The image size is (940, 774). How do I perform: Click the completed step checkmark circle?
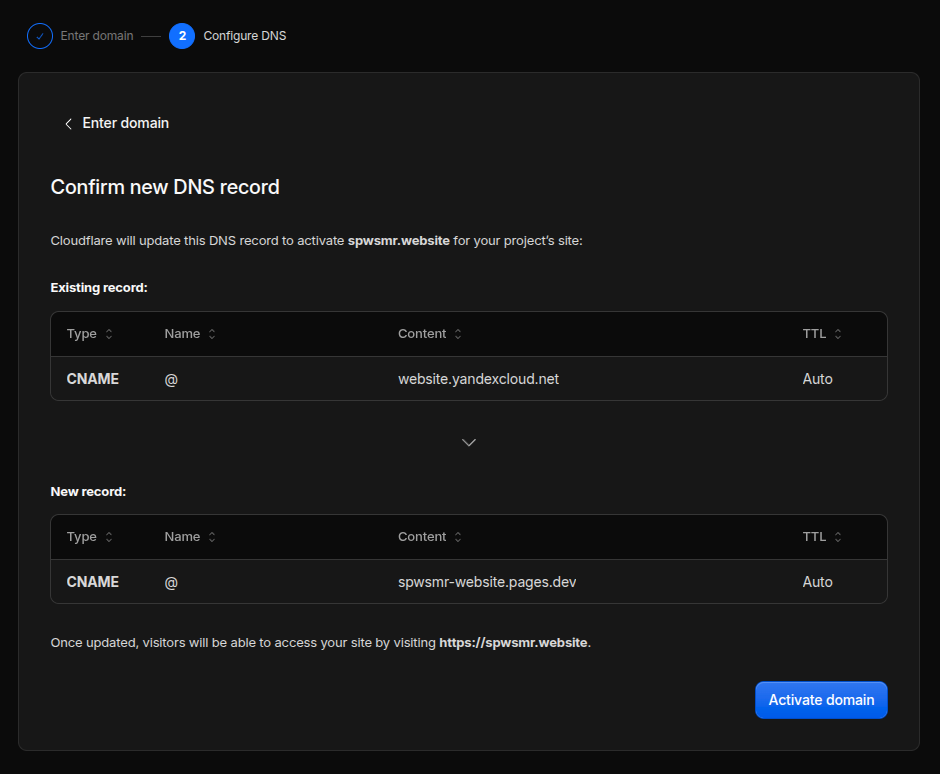(x=40, y=36)
